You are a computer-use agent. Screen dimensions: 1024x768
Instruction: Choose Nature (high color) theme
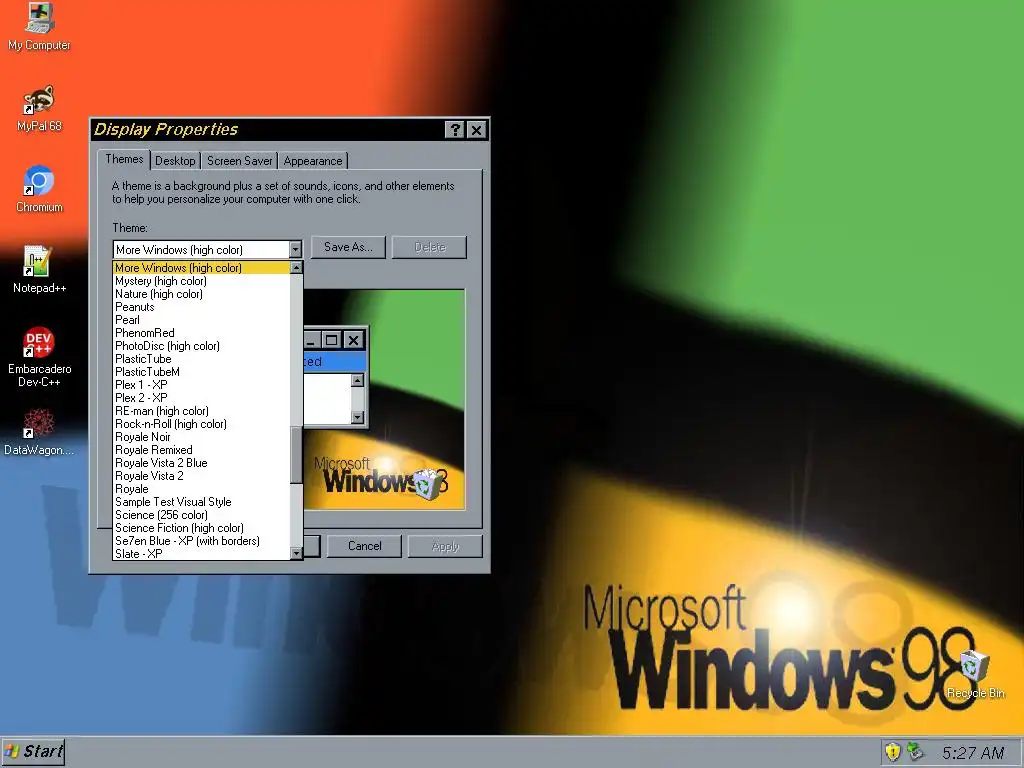[x=201, y=294]
